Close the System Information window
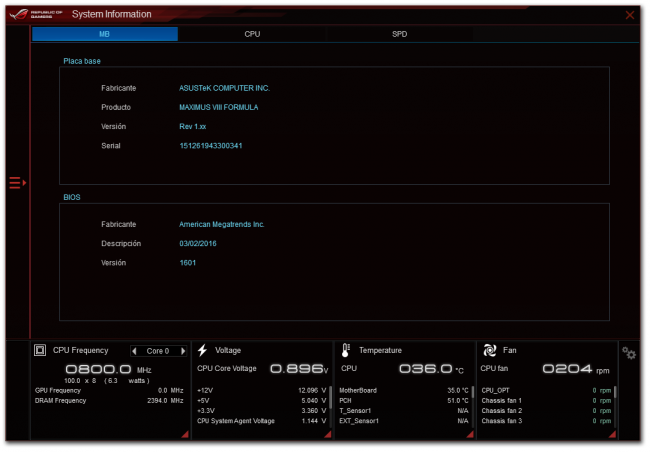 [x=629, y=15]
